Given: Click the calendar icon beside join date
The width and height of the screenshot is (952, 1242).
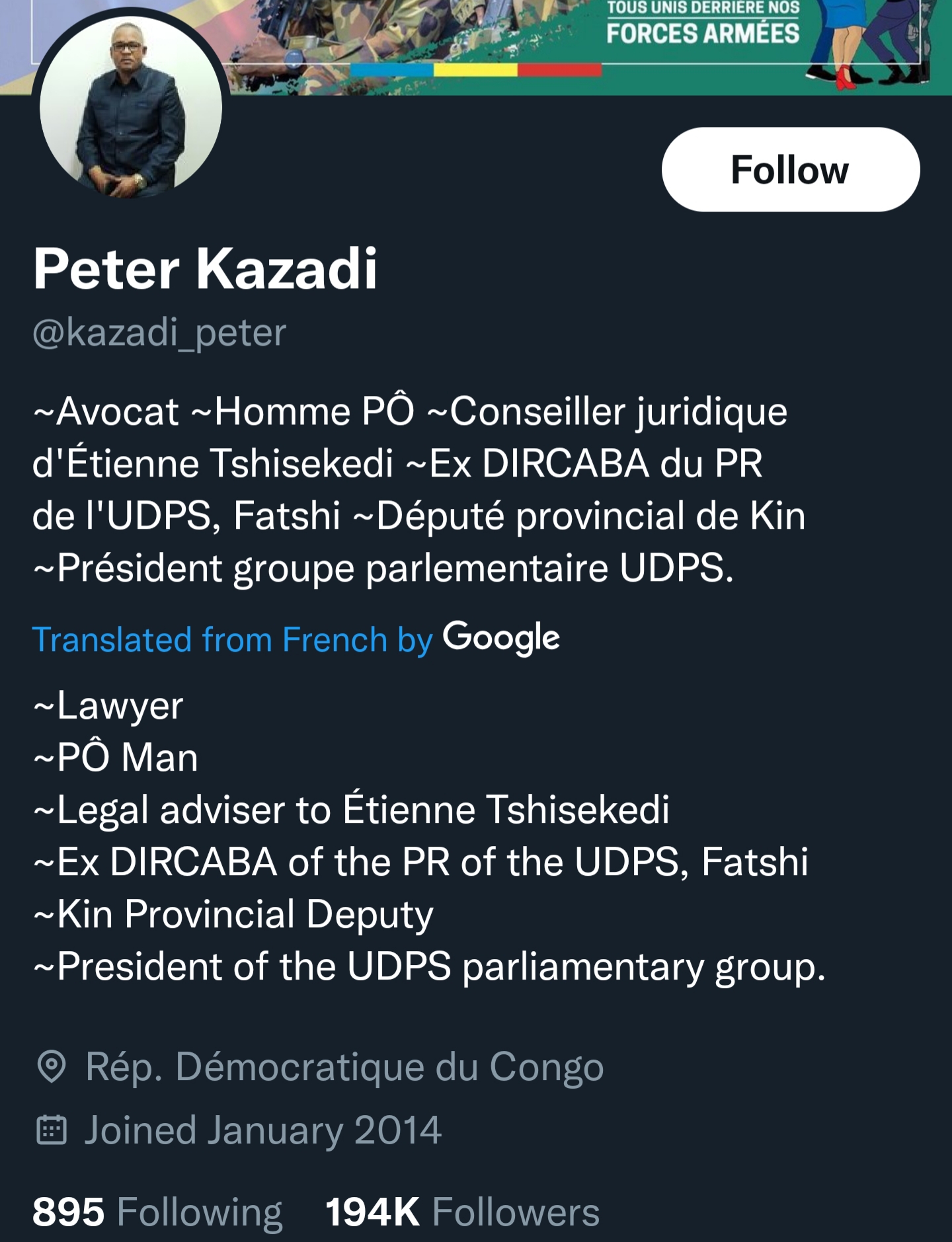Looking at the screenshot, I should [52, 1130].
